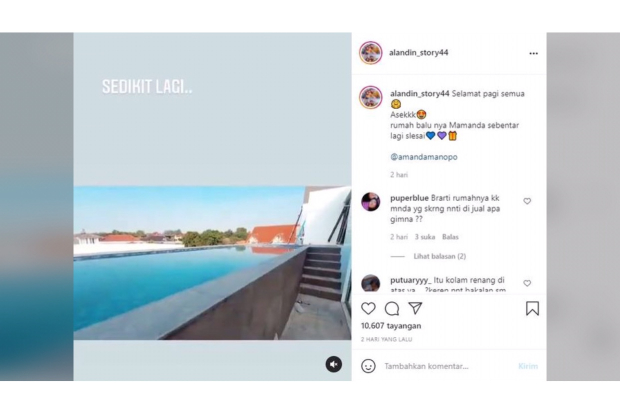Open alandin_story44 profile from header username
This screenshot has width=620, height=413.
419,53
